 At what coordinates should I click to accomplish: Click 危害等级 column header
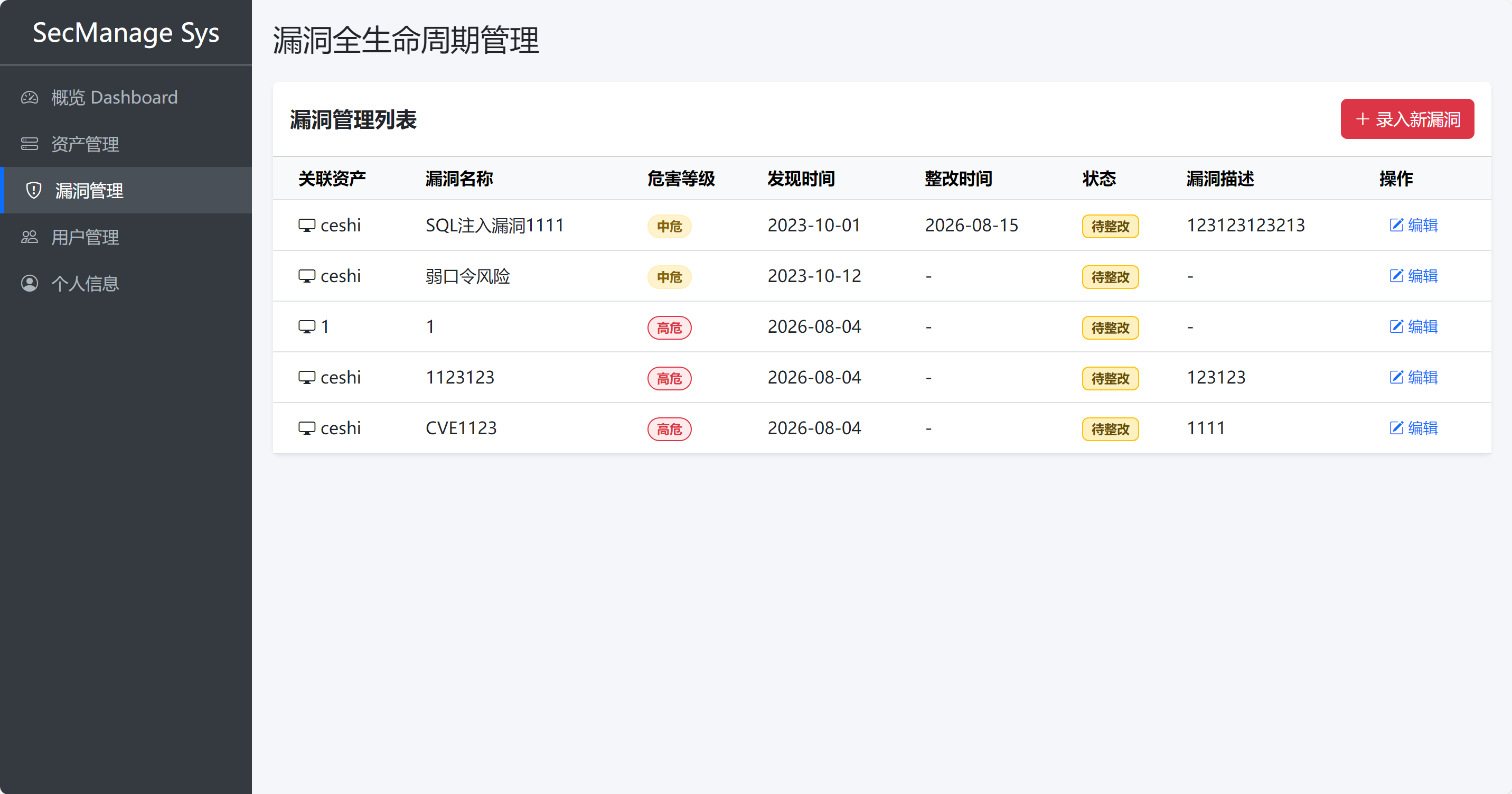point(681,179)
